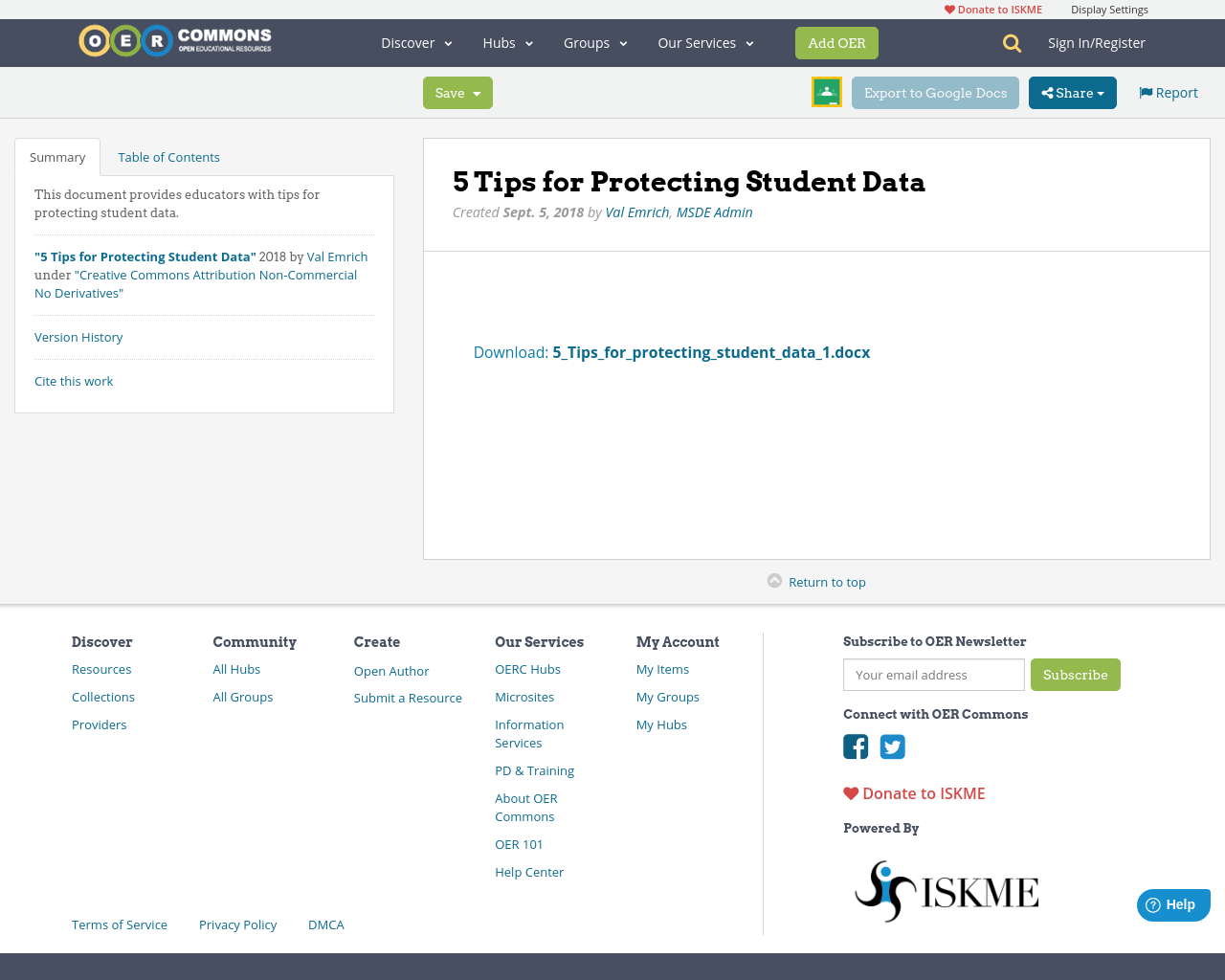Click the ISKME logo under Powered By
The width and height of the screenshot is (1225, 980).
946,889
